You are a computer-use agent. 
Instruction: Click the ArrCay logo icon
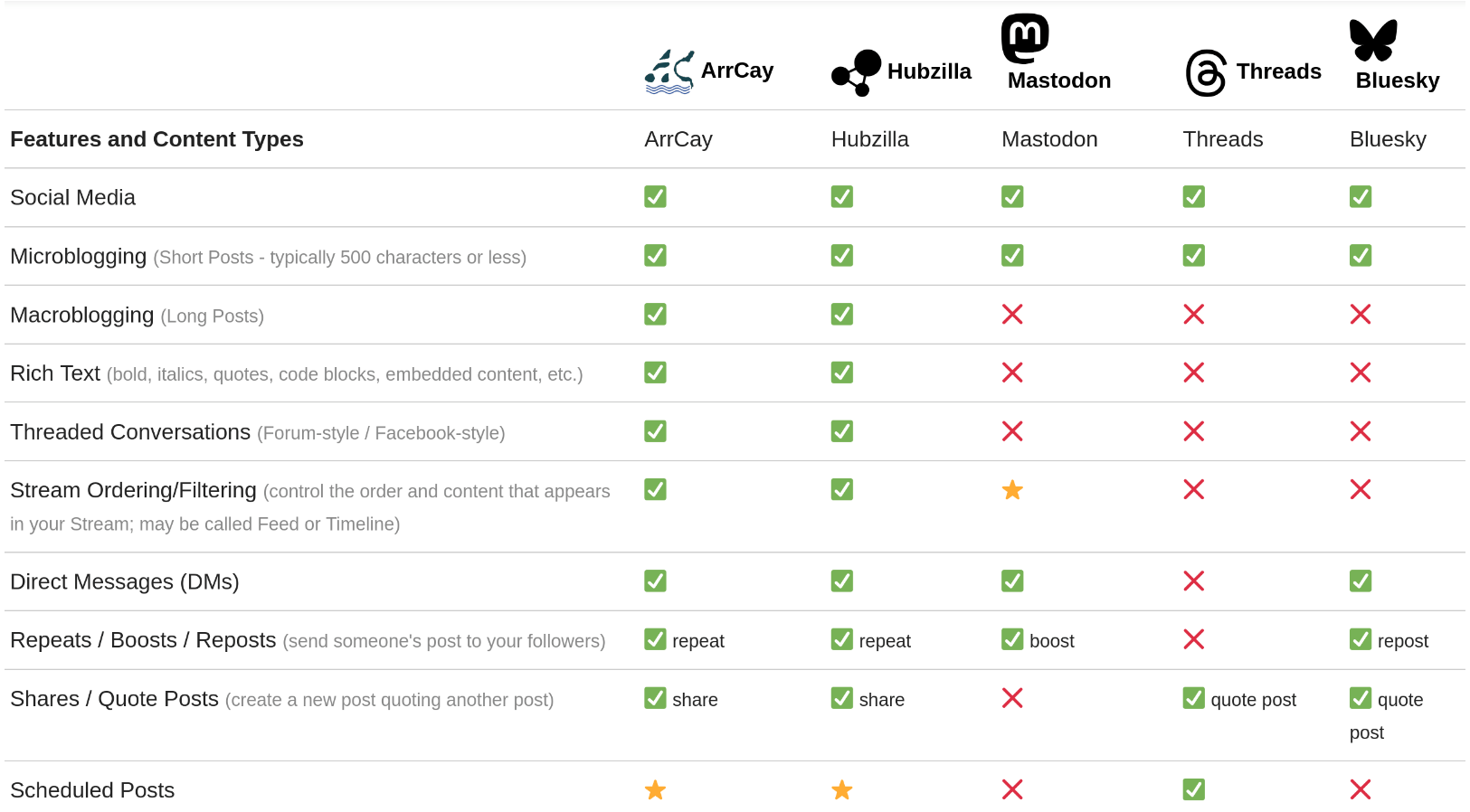tap(669, 71)
